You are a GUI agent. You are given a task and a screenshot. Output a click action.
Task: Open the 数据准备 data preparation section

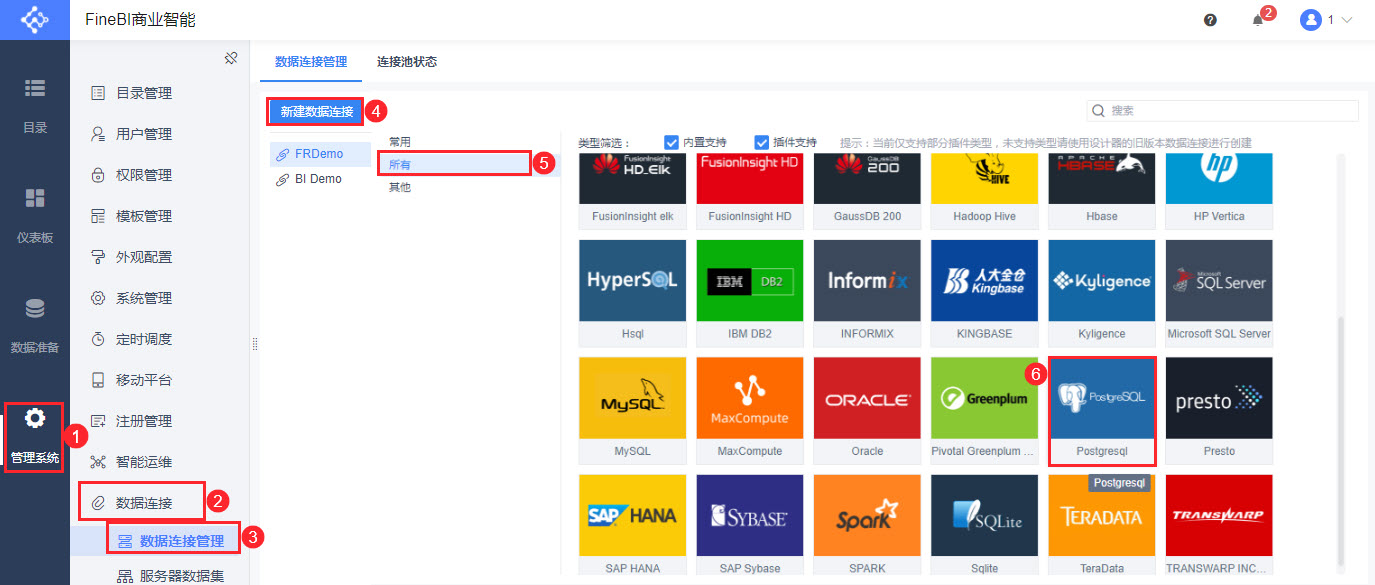click(35, 326)
